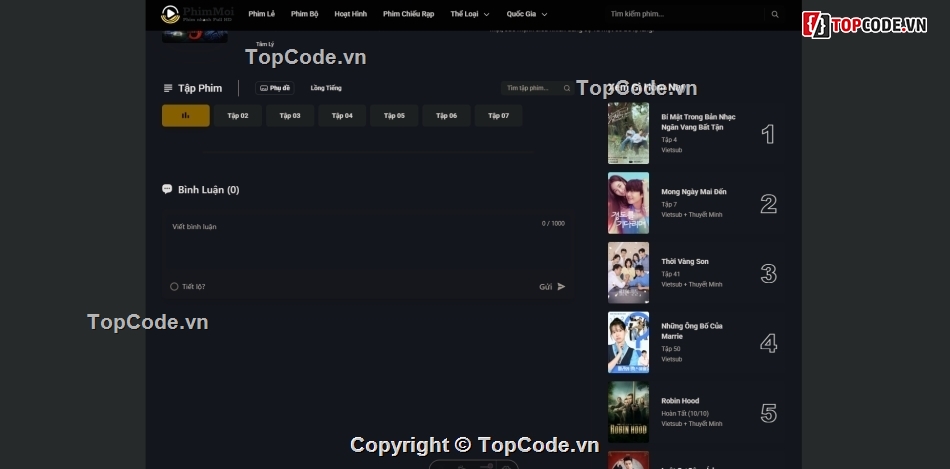Open Robin Hood poster thumbnail
This screenshot has height=469, width=950.
(x=628, y=412)
